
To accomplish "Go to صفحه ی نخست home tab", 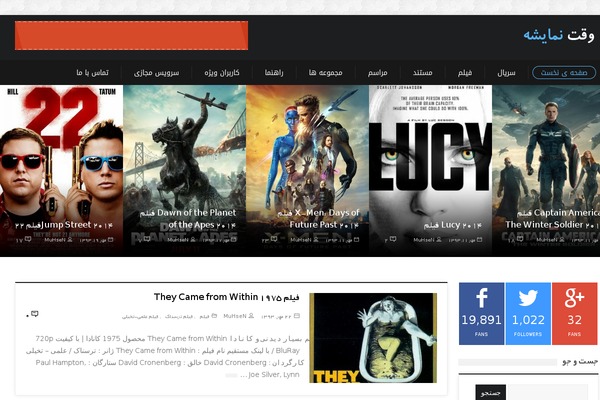I will click(x=564, y=72).
